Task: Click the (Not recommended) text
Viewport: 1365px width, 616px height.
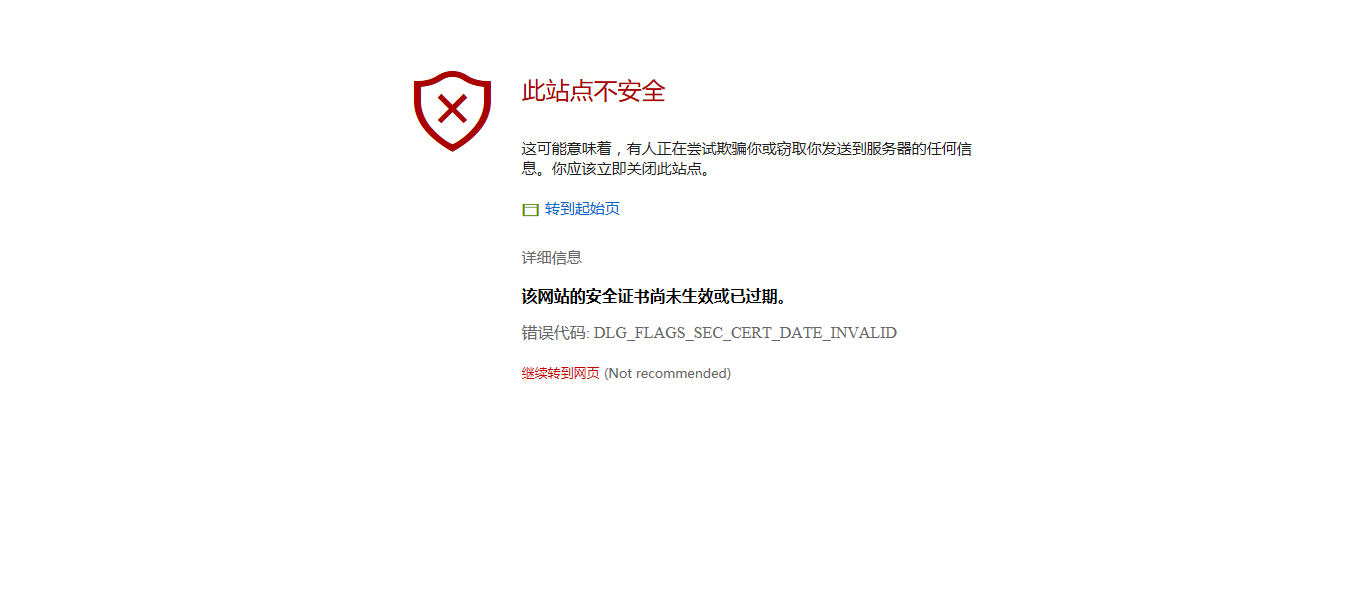Action: (667, 373)
